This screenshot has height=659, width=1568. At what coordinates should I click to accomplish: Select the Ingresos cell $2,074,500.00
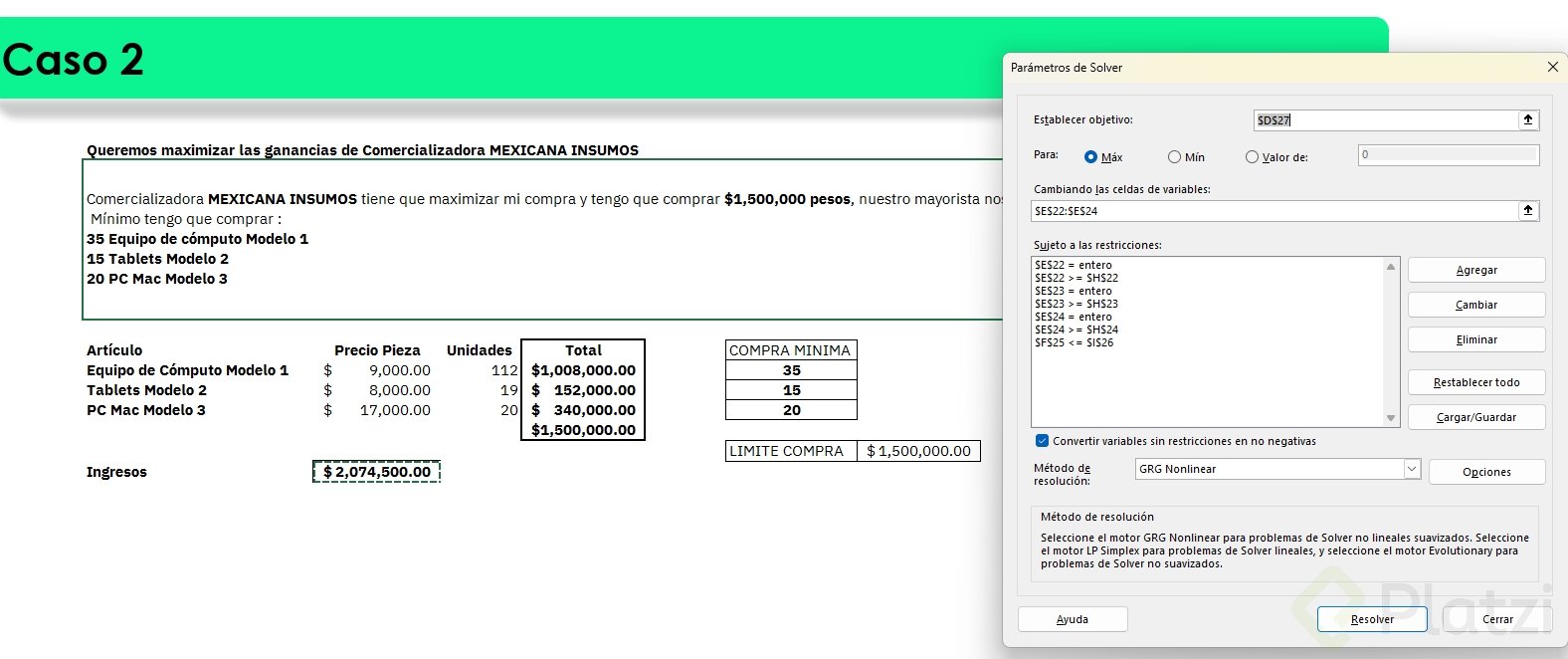(x=376, y=472)
